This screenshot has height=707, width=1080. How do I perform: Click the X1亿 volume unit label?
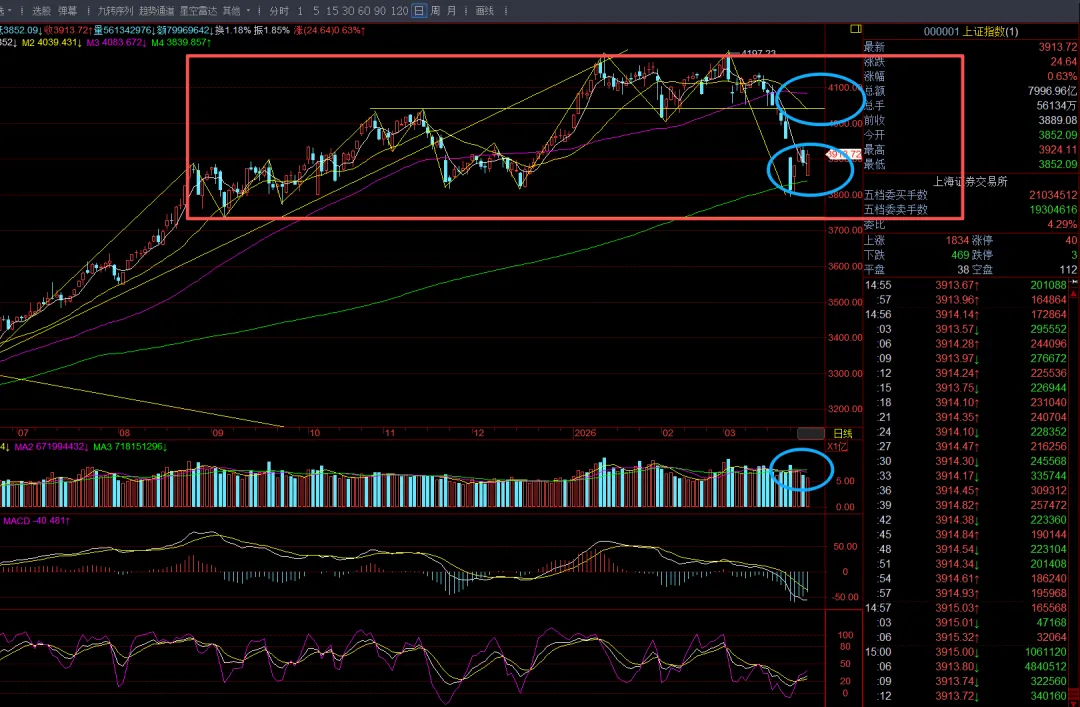click(x=838, y=447)
